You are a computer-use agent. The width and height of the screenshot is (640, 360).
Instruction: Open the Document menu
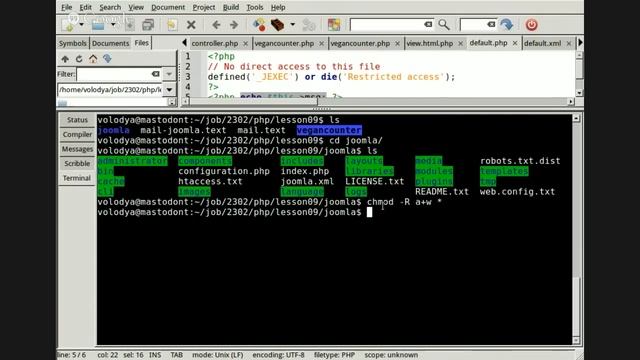[x=168, y=7]
